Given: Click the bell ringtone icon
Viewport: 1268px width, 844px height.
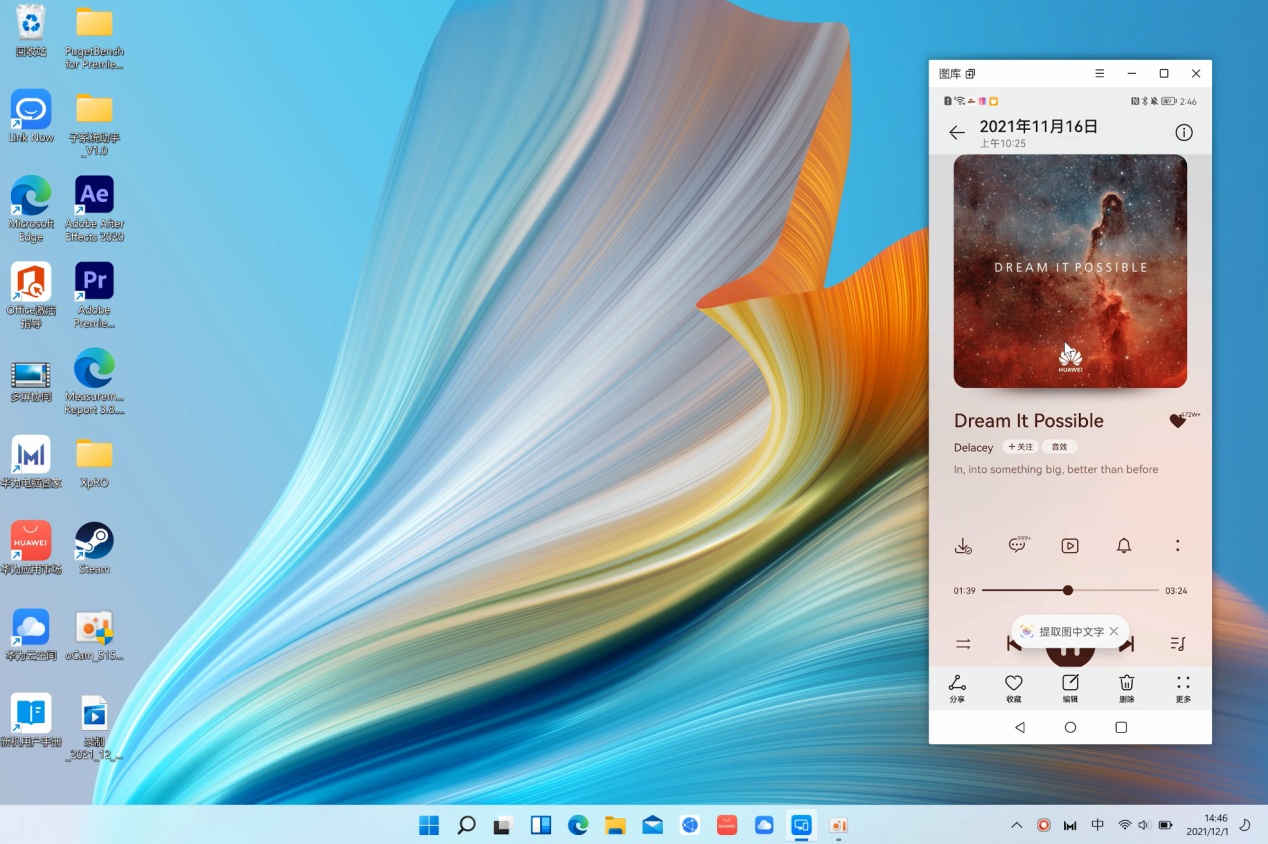Looking at the screenshot, I should pyautogui.click(x=1124, y=546).
